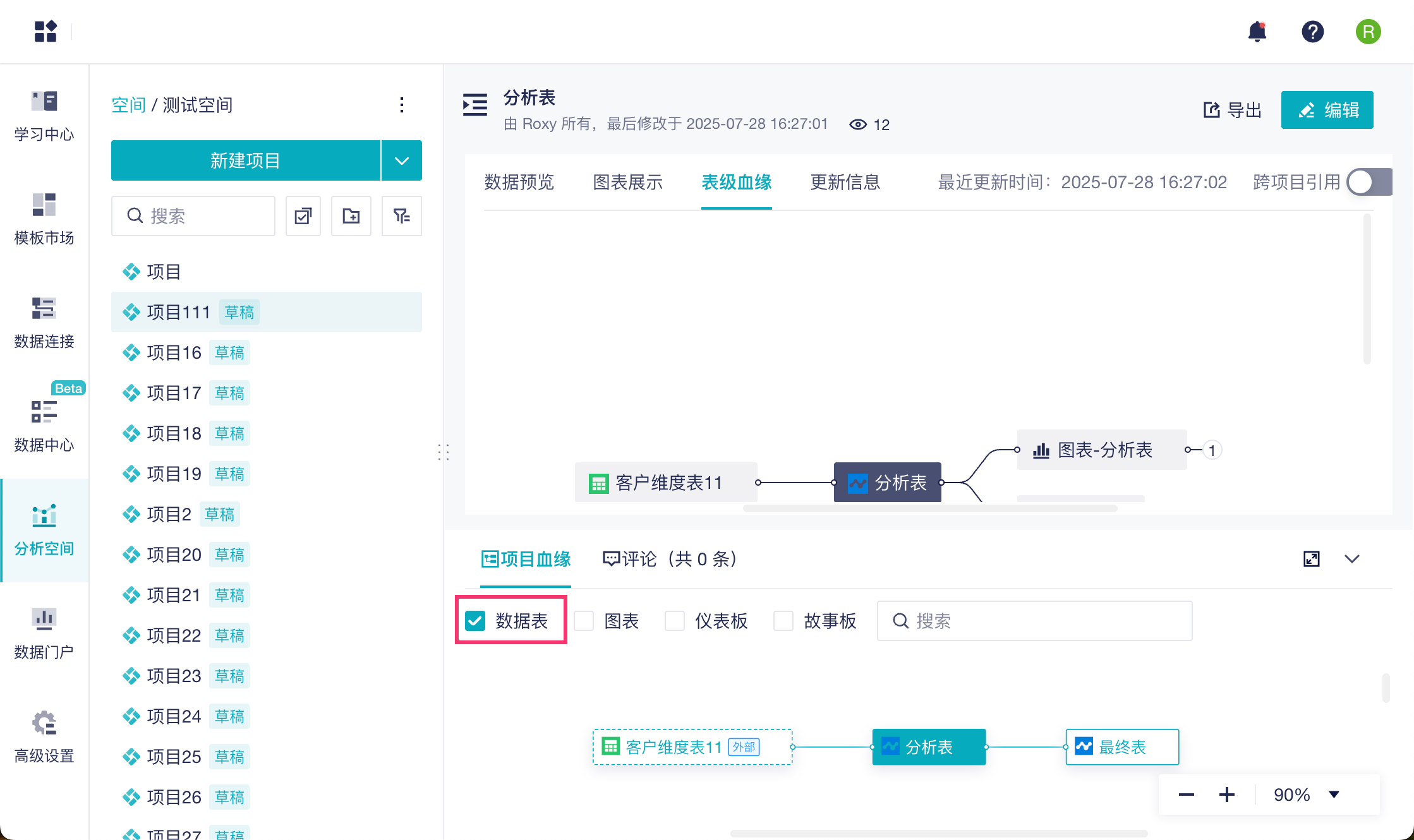Click the 导出 button
Image resolution: width=1414 pixels, height=840 pixels.
(1232, 110)
